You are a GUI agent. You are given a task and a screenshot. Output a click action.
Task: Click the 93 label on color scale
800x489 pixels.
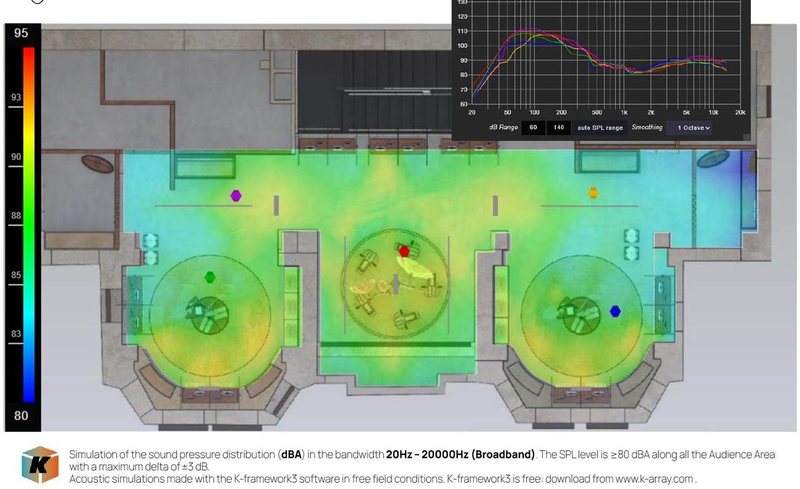16,97
